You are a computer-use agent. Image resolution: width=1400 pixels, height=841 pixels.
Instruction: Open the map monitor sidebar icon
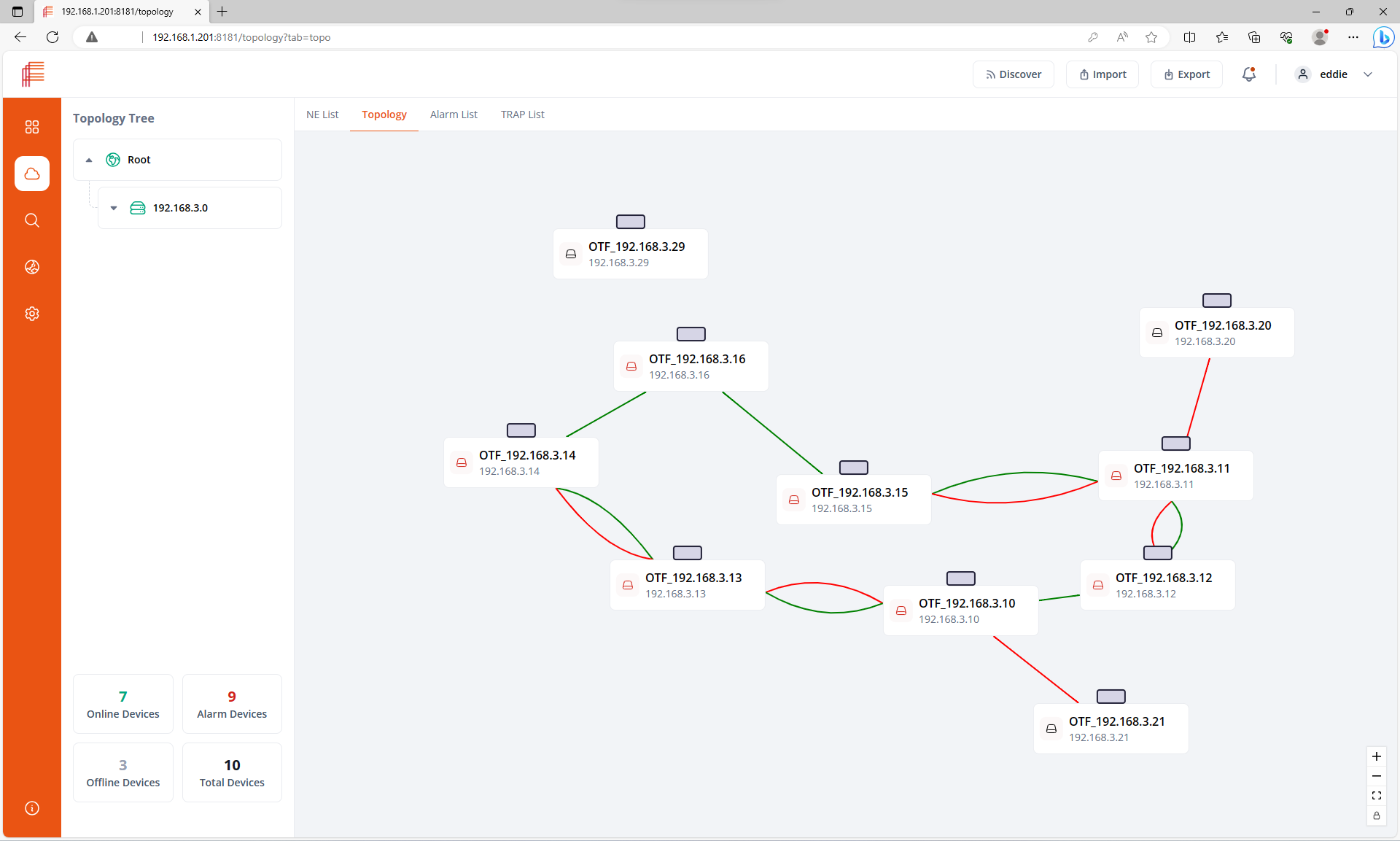32,267
